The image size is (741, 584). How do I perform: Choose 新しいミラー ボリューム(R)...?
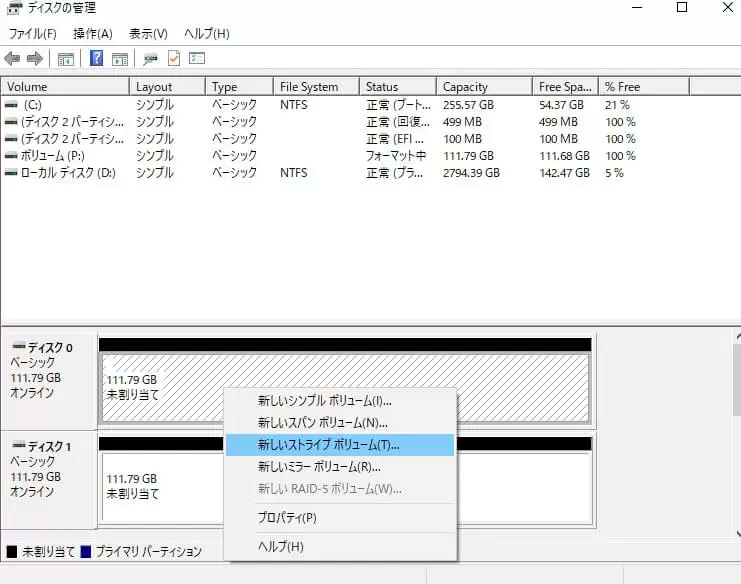point(340,467)
